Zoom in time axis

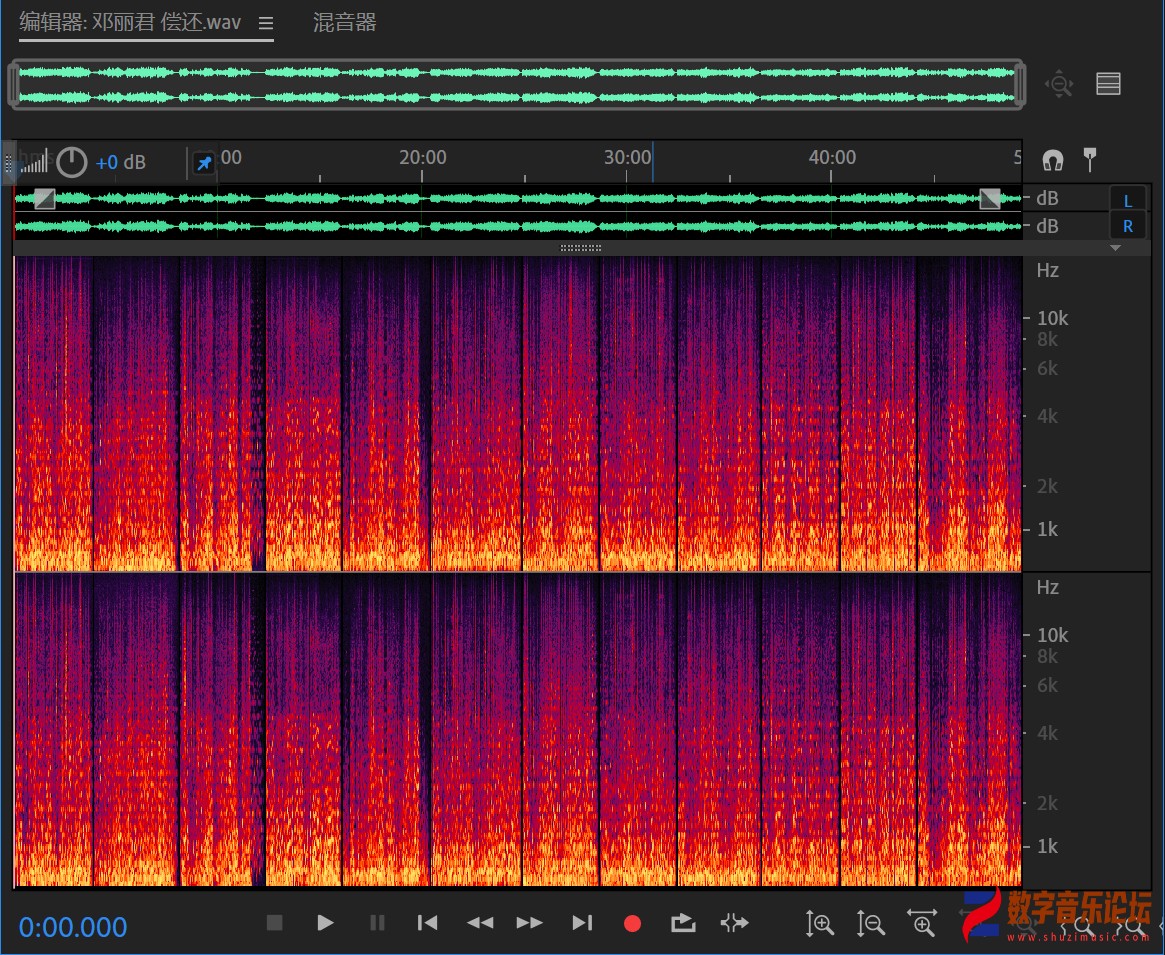click(x=921, y=924)
